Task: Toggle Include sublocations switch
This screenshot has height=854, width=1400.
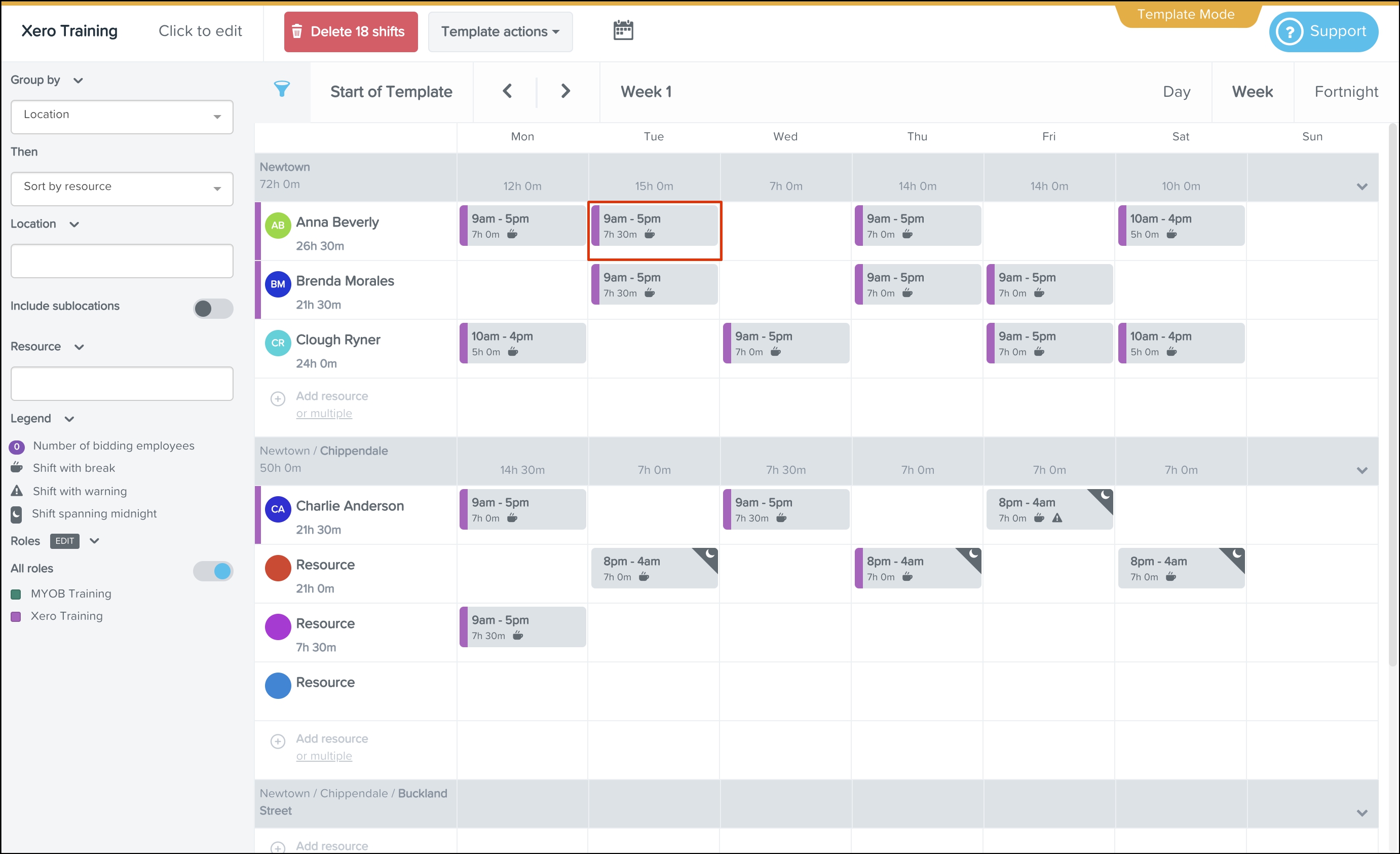Action: (213, 309)
